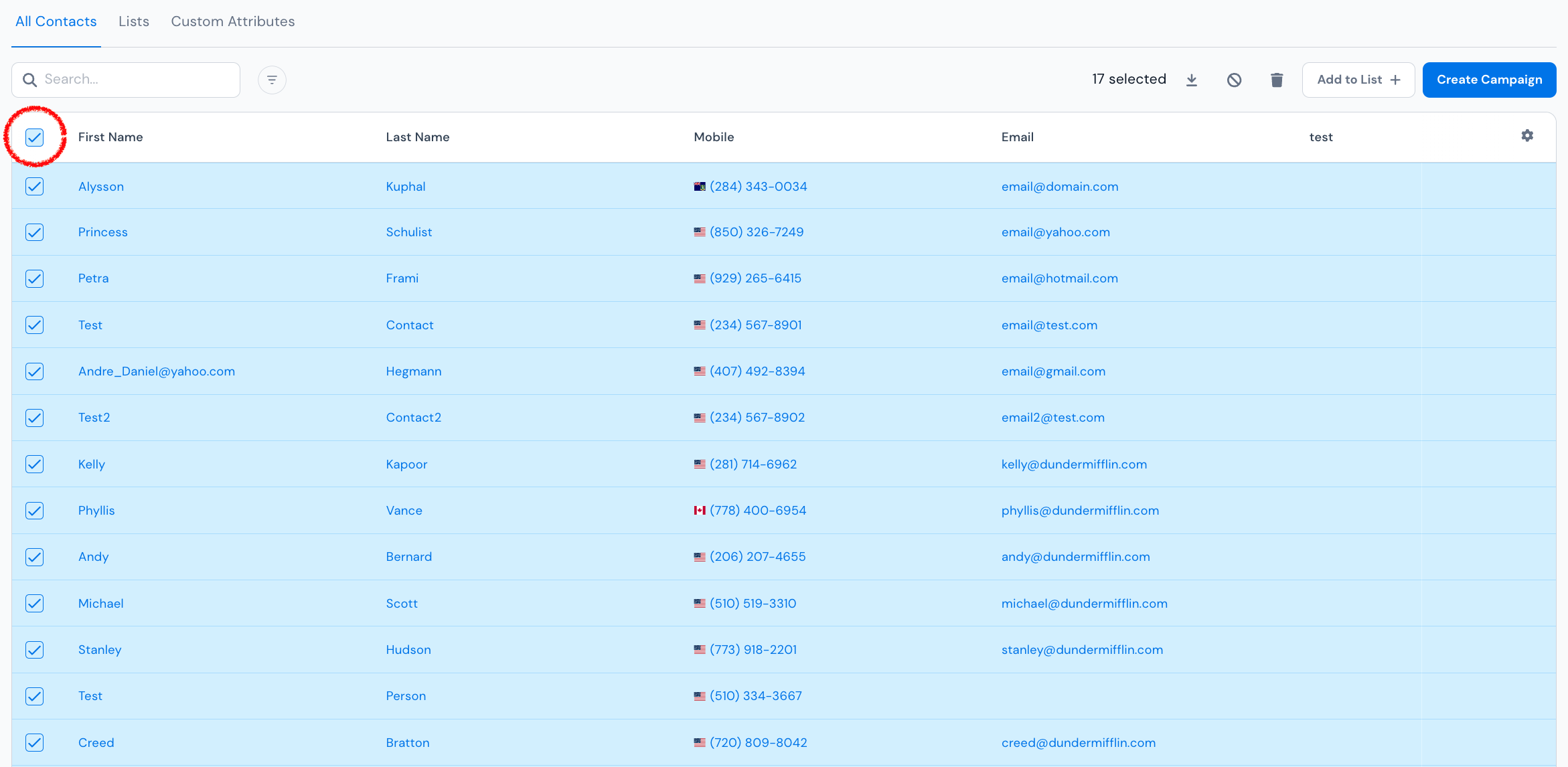Click mobile number (510) 519-3310
Image resolution: width=1568 pixels, height=767 pixels.
[753, 604]
